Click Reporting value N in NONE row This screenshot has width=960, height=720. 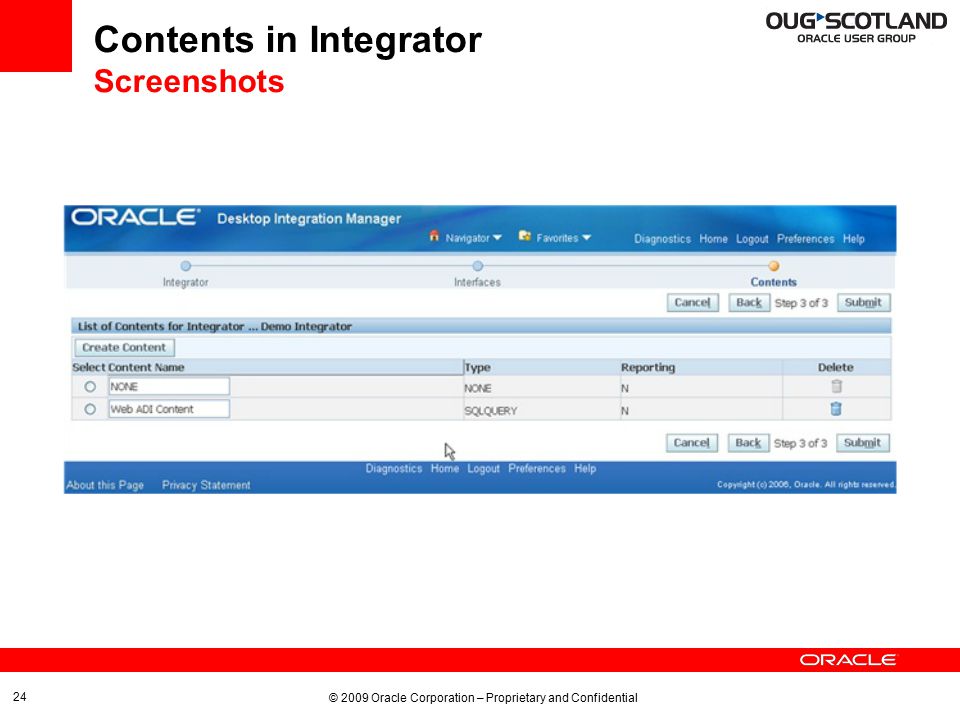click(x=624, y=388)
